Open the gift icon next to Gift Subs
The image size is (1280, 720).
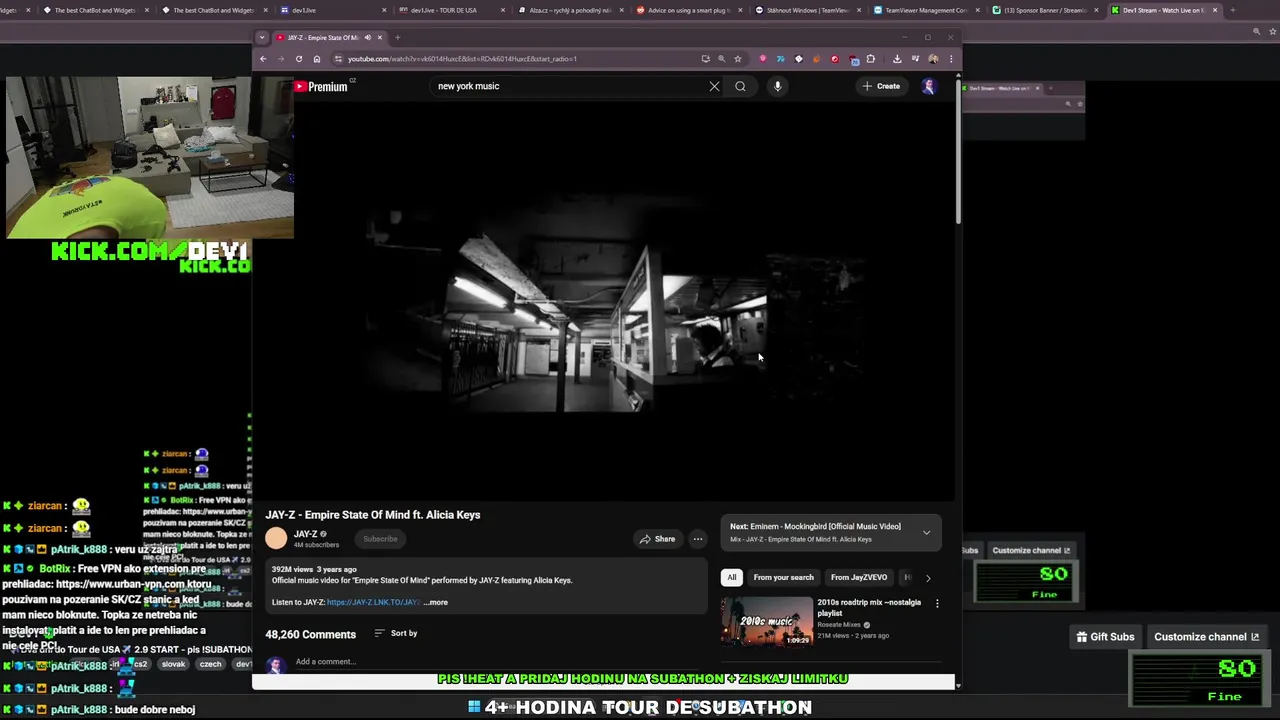coord(1081,637)
